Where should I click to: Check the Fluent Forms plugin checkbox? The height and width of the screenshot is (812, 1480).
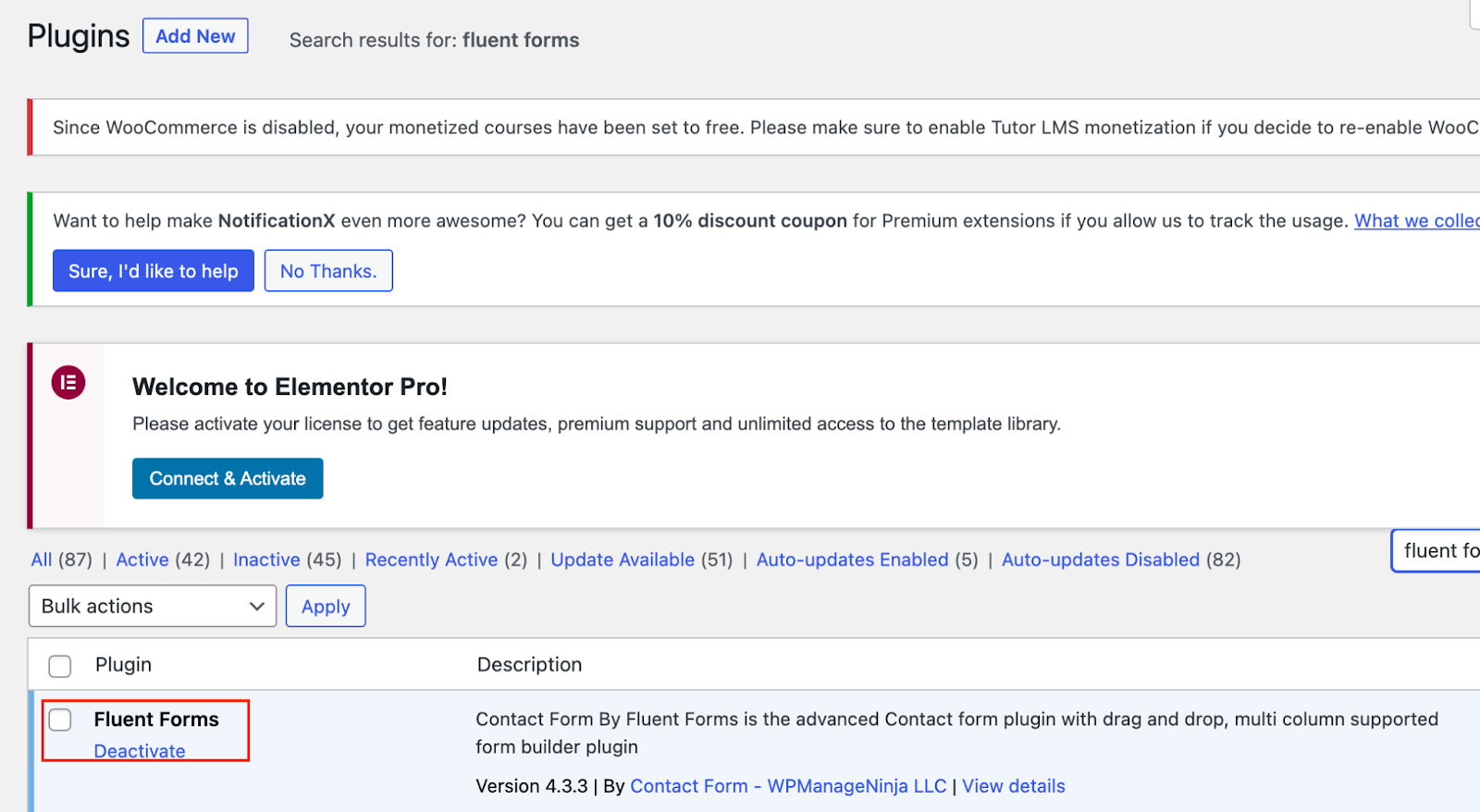pos(60,720)
